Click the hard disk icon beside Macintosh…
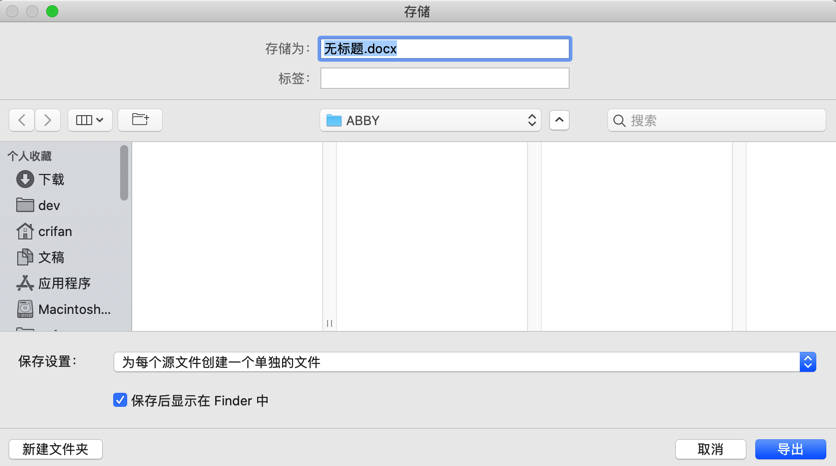The width and height of the screenshot is (836, 466). tap(25, 309)
